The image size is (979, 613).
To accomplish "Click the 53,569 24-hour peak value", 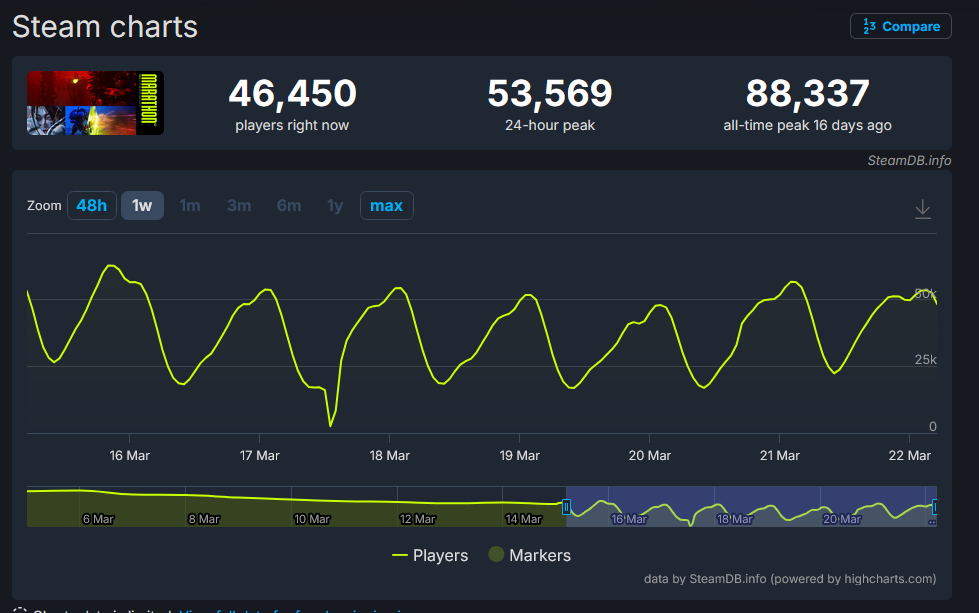I will pyautogui.click(x=550, y=93).
